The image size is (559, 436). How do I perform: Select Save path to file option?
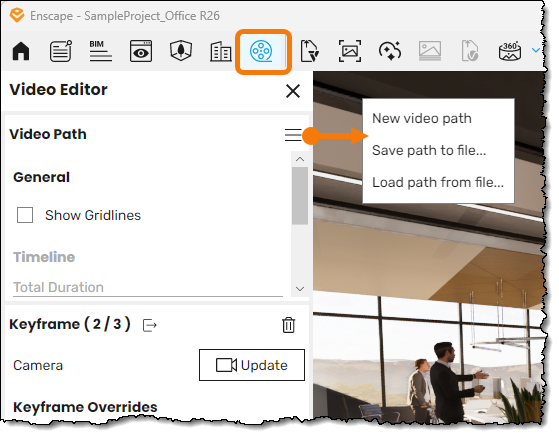[x=429, y=150]
